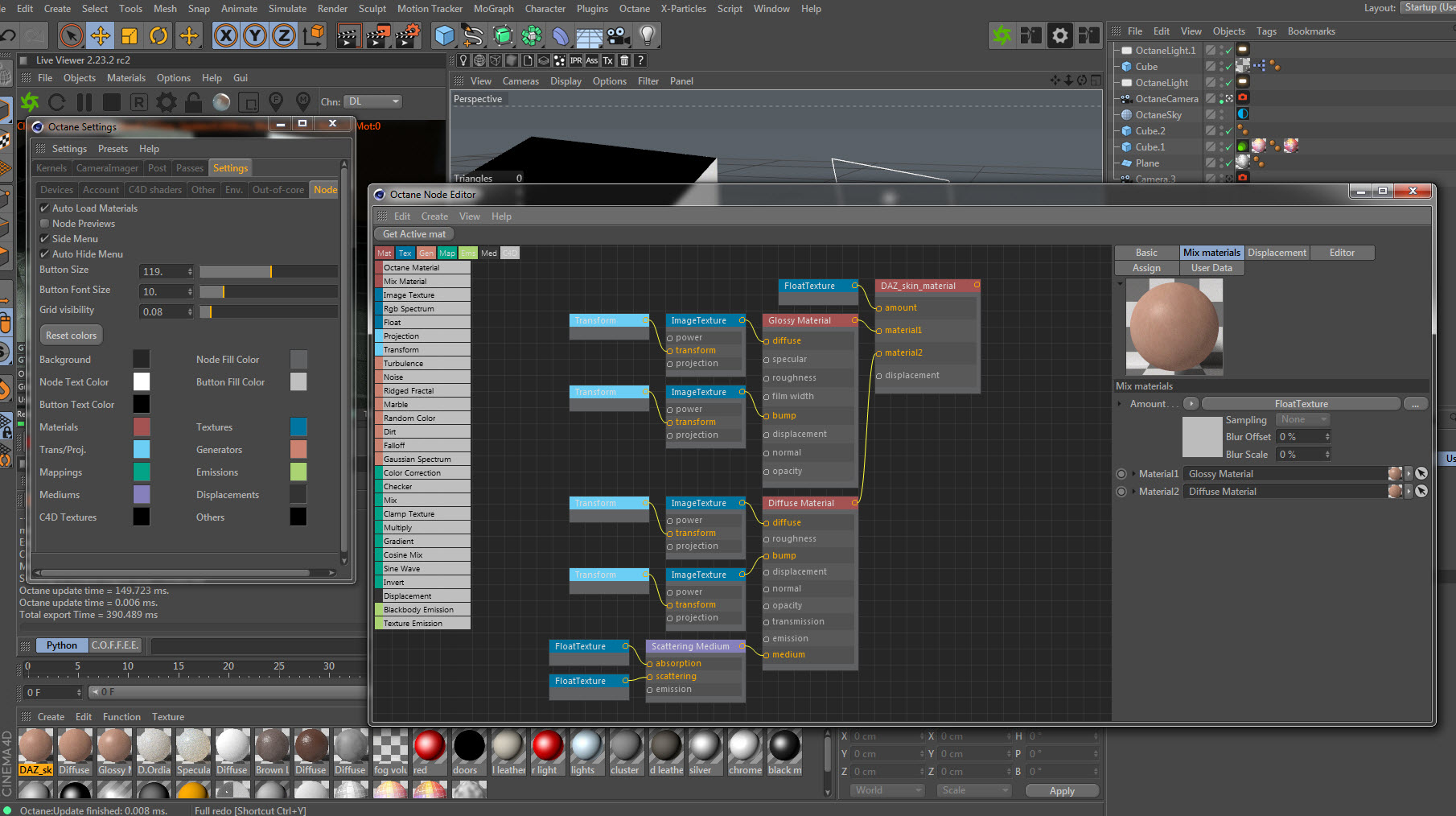Click the Scattering Medium node header
Image resolution: width=1456 pixels, height=816 pixels.
(x=695, y=646)
